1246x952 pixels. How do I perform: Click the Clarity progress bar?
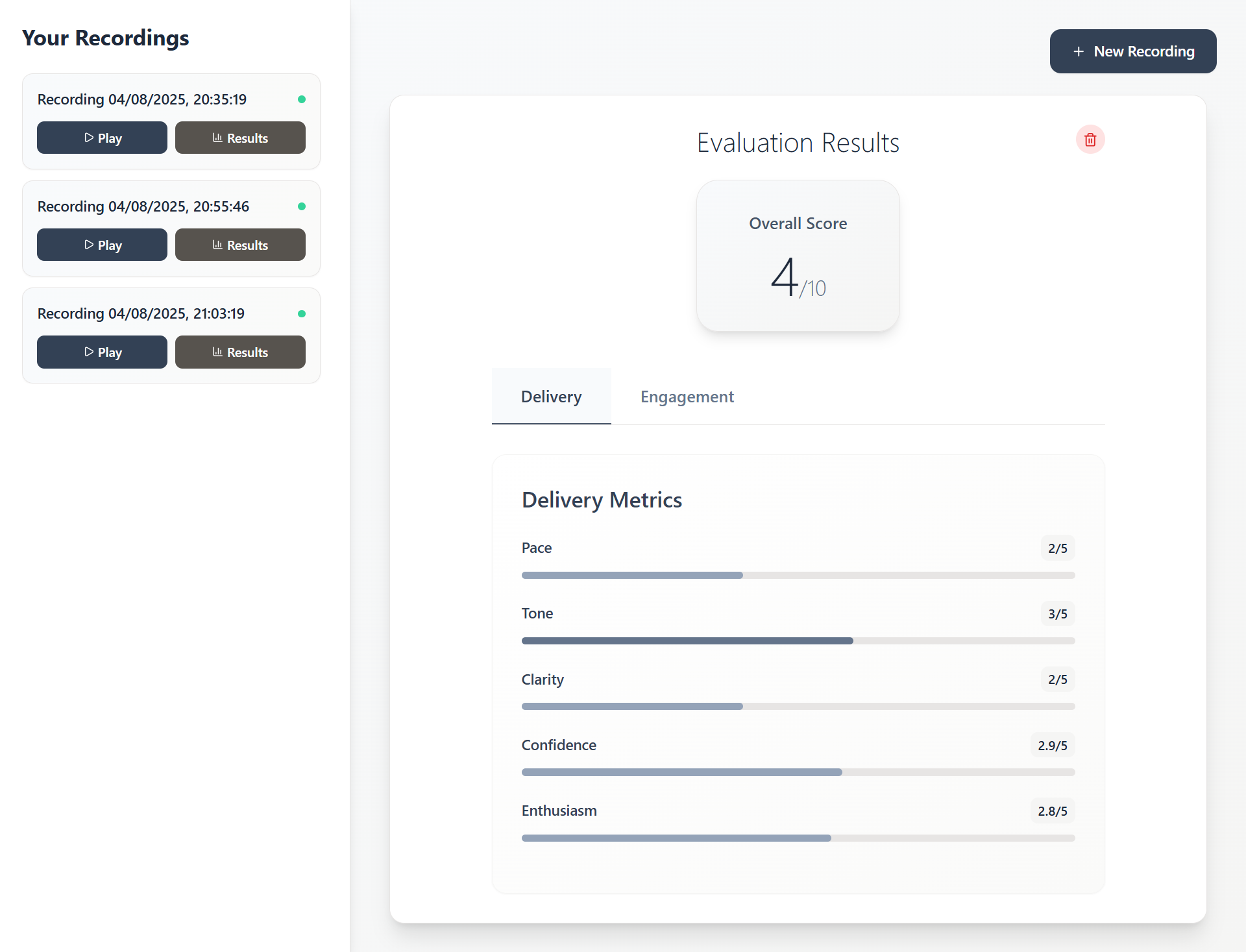[798, 706]
